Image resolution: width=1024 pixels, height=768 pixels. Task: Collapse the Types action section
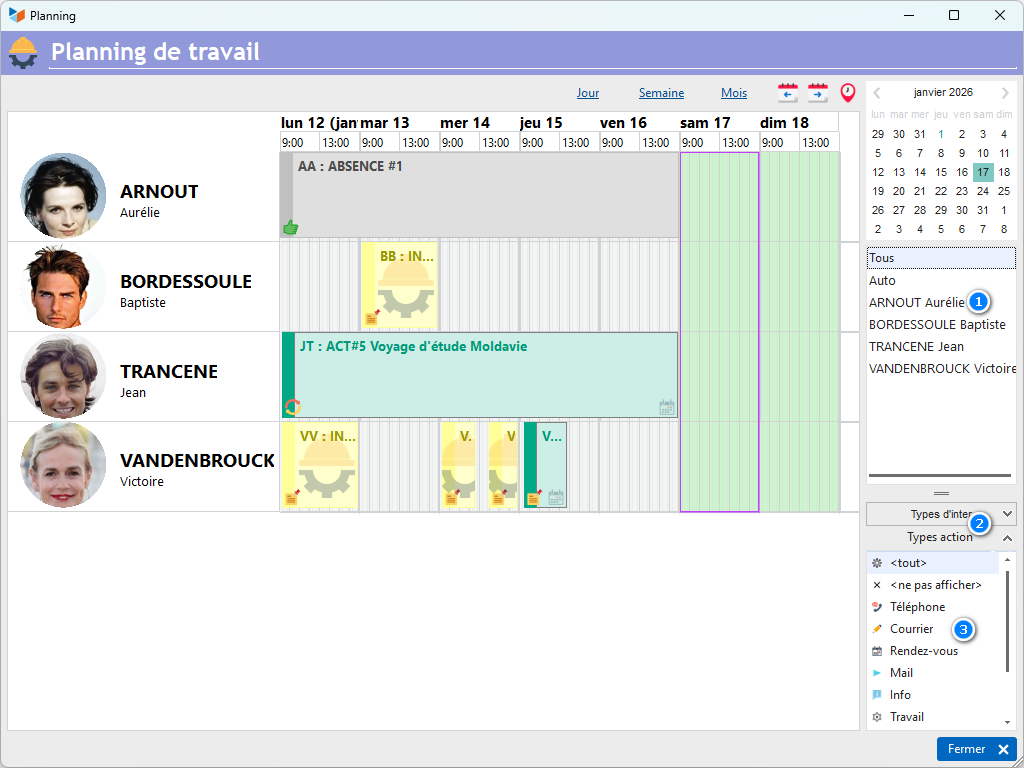tap(1006, 538)
